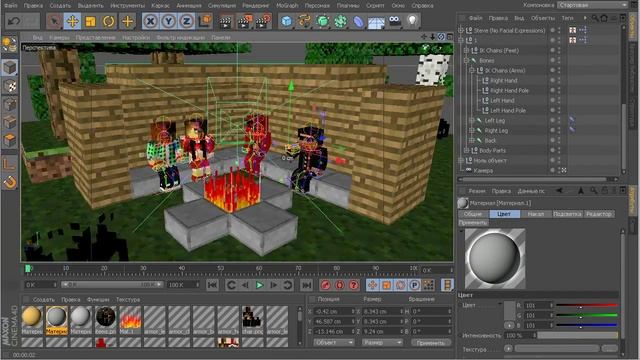640x360 pixels.
Task: Open the Объект coordinate mode dropdown
Action: (x=333, y=342)
